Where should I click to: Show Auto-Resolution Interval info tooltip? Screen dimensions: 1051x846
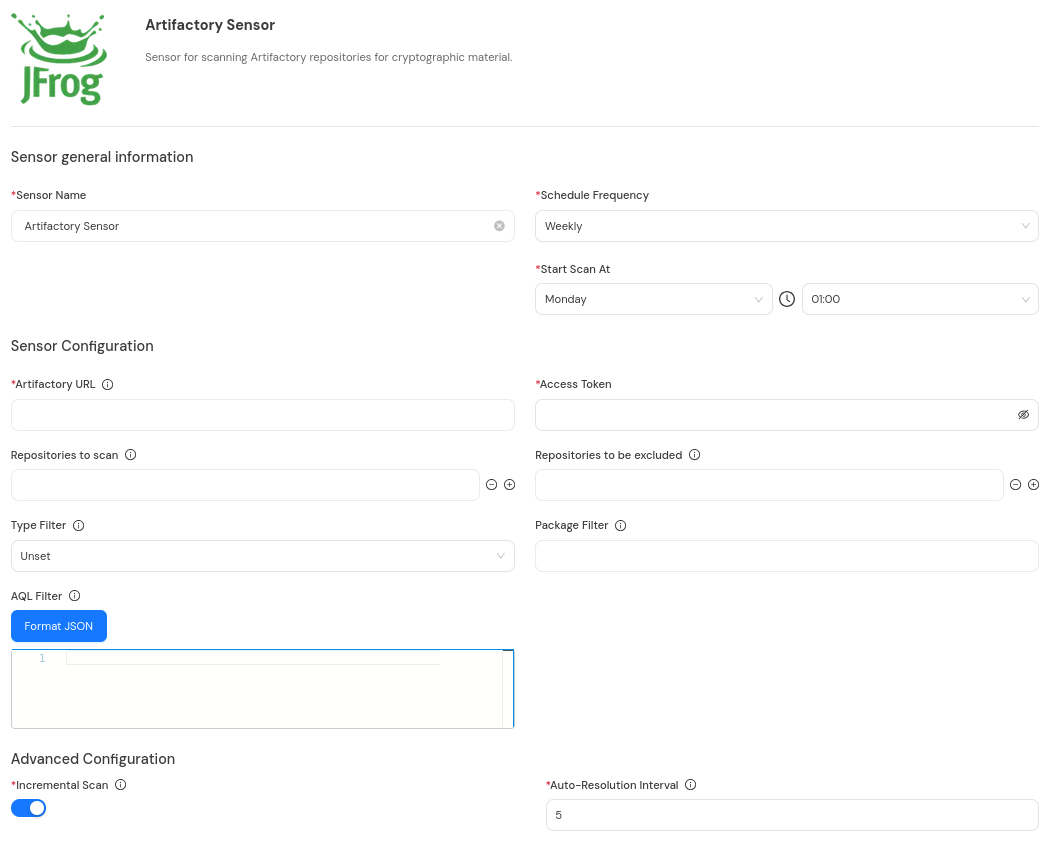(x=690, y=784)
